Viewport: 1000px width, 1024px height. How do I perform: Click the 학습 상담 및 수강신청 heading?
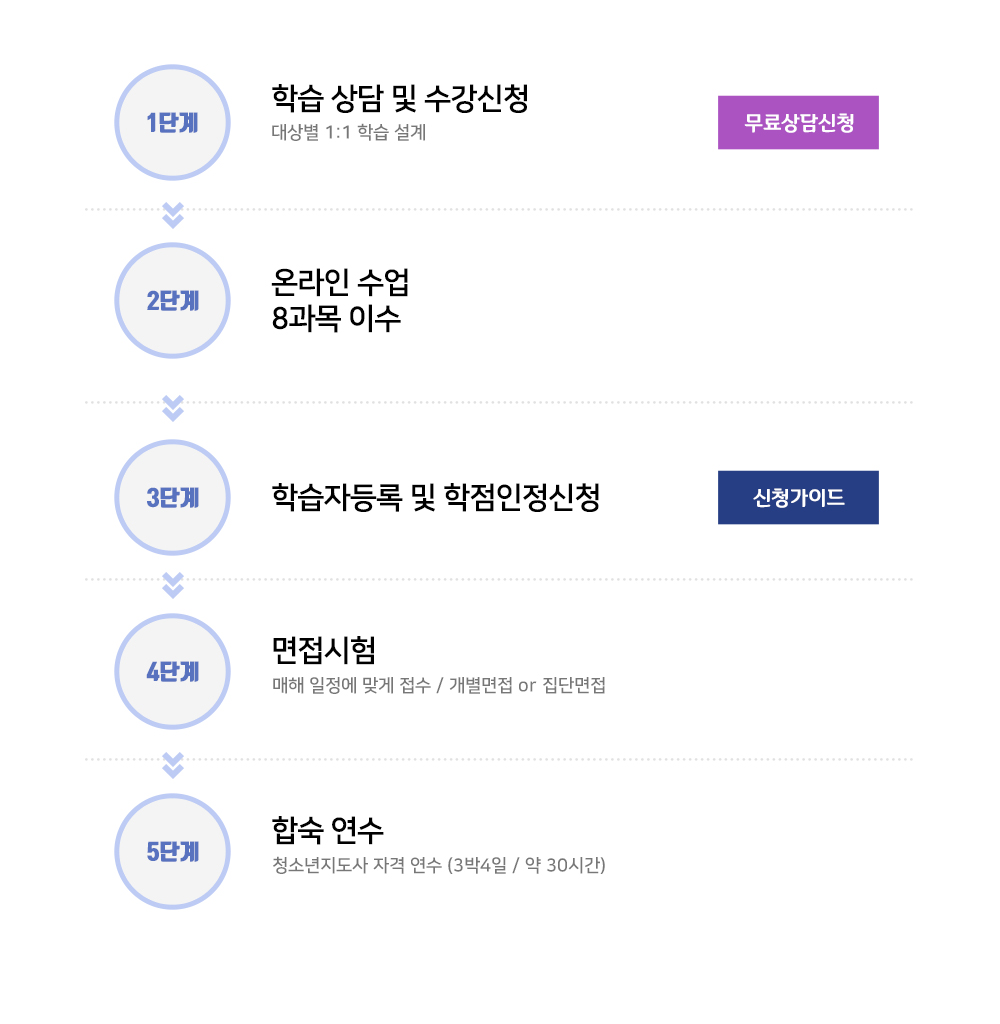tap(400, 98)
